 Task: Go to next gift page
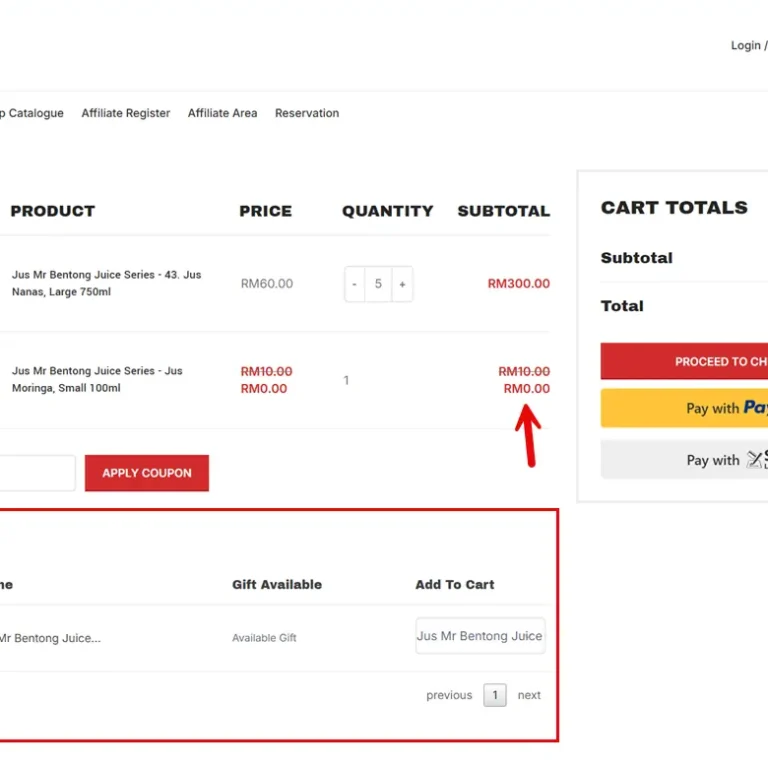(x=529, y=695)
